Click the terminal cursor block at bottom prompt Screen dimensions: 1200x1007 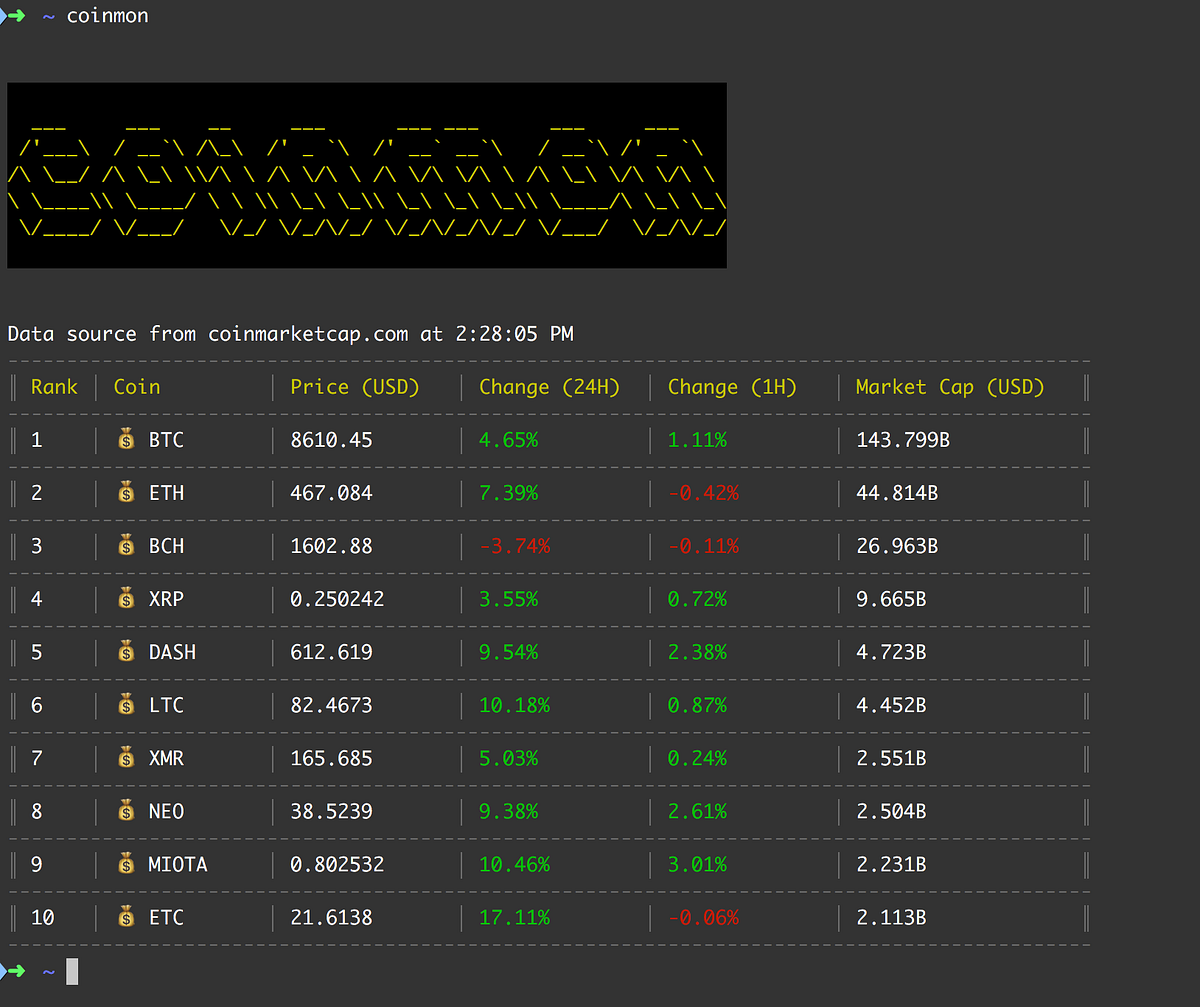tap(72, 970)
